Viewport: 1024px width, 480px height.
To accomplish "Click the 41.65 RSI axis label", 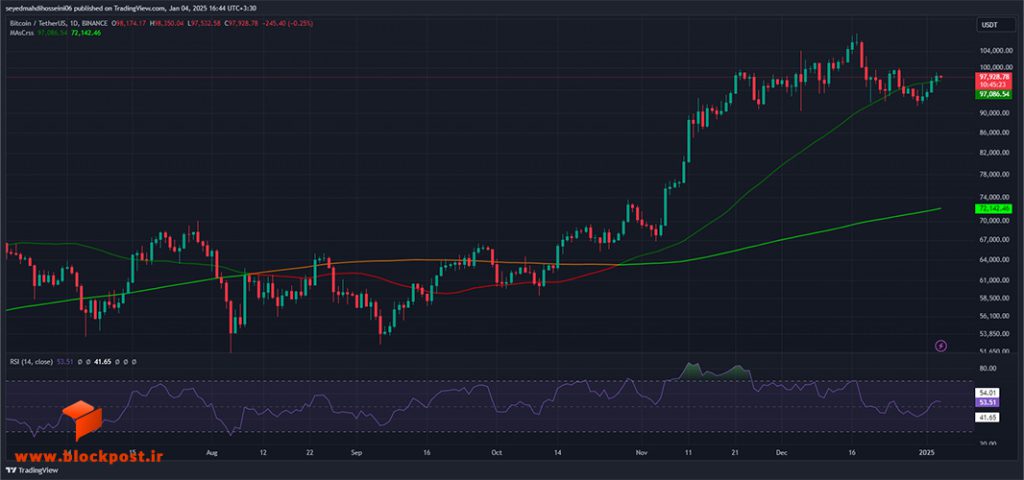I will click(987, 415).
